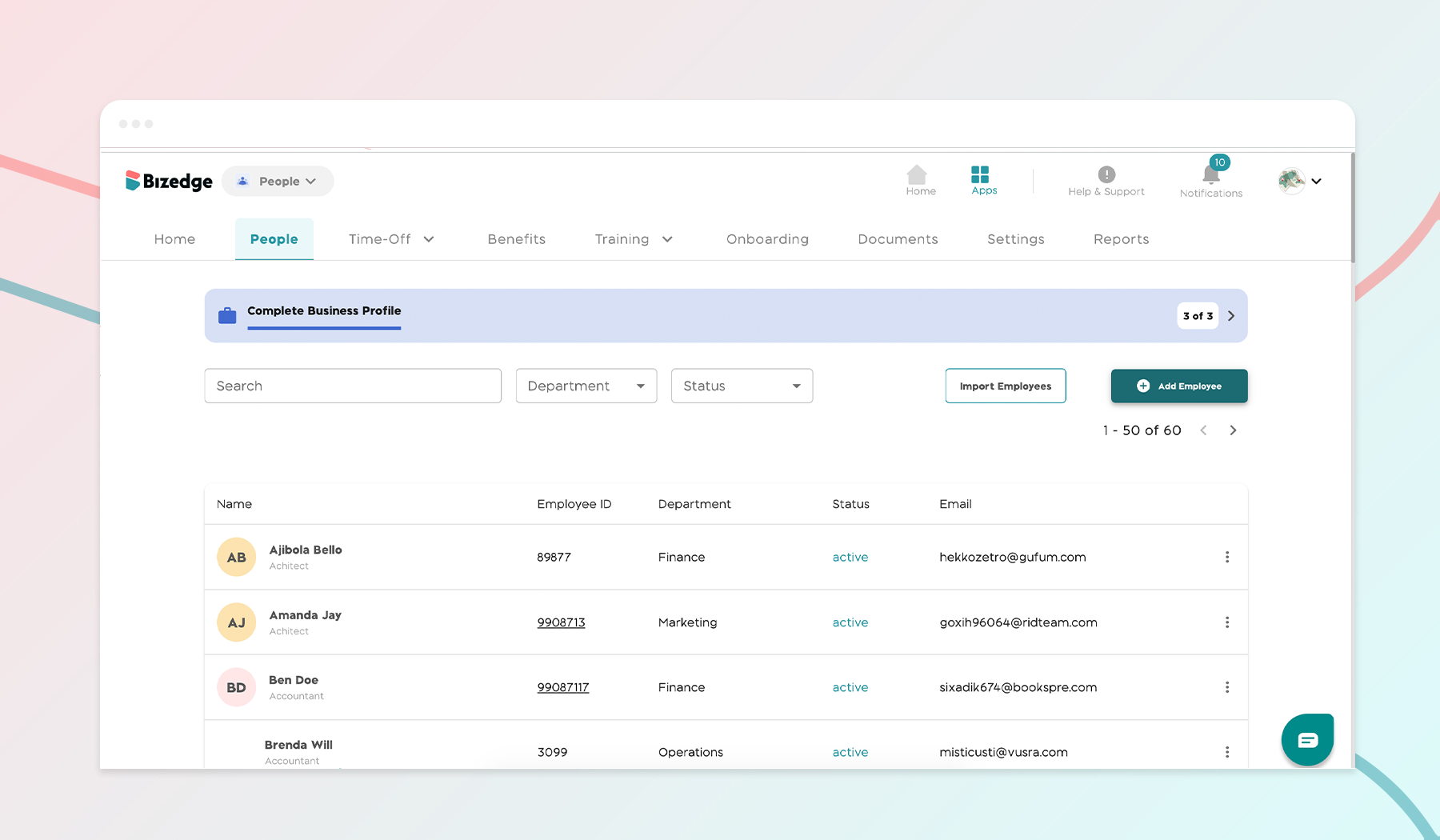Open the Department filter dropdown
This screenshot has height=840, width=1440.
pyautogui.click(x=586, y=386)
